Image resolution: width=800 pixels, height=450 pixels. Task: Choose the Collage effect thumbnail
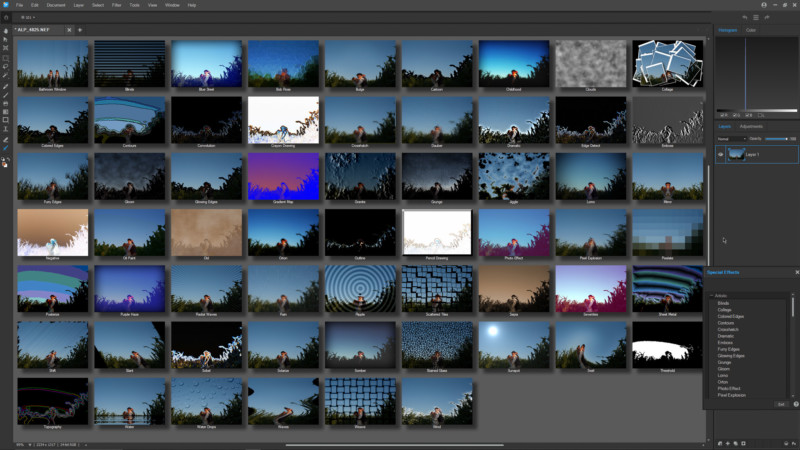point(667,64)
